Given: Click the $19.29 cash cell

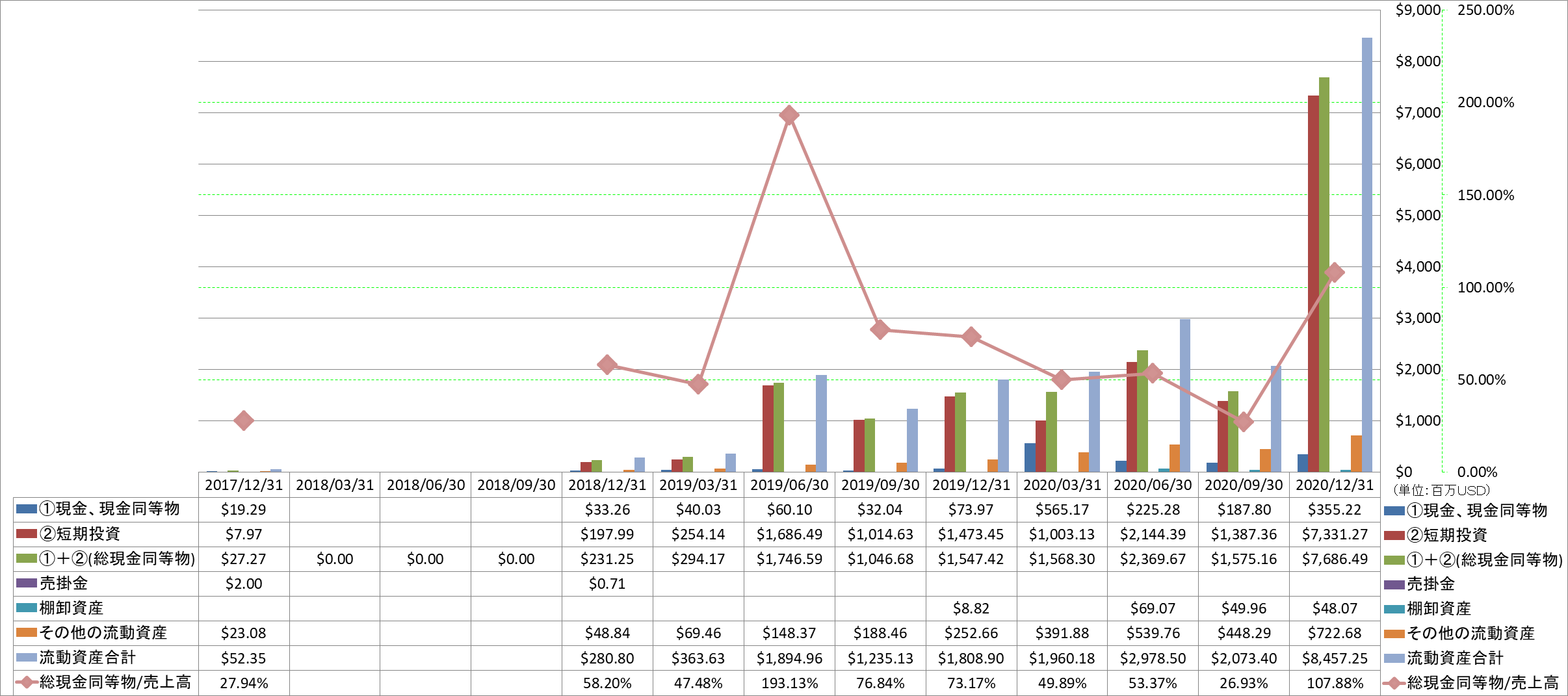Looking at the screenshot, I should click(x=244, y=509).
